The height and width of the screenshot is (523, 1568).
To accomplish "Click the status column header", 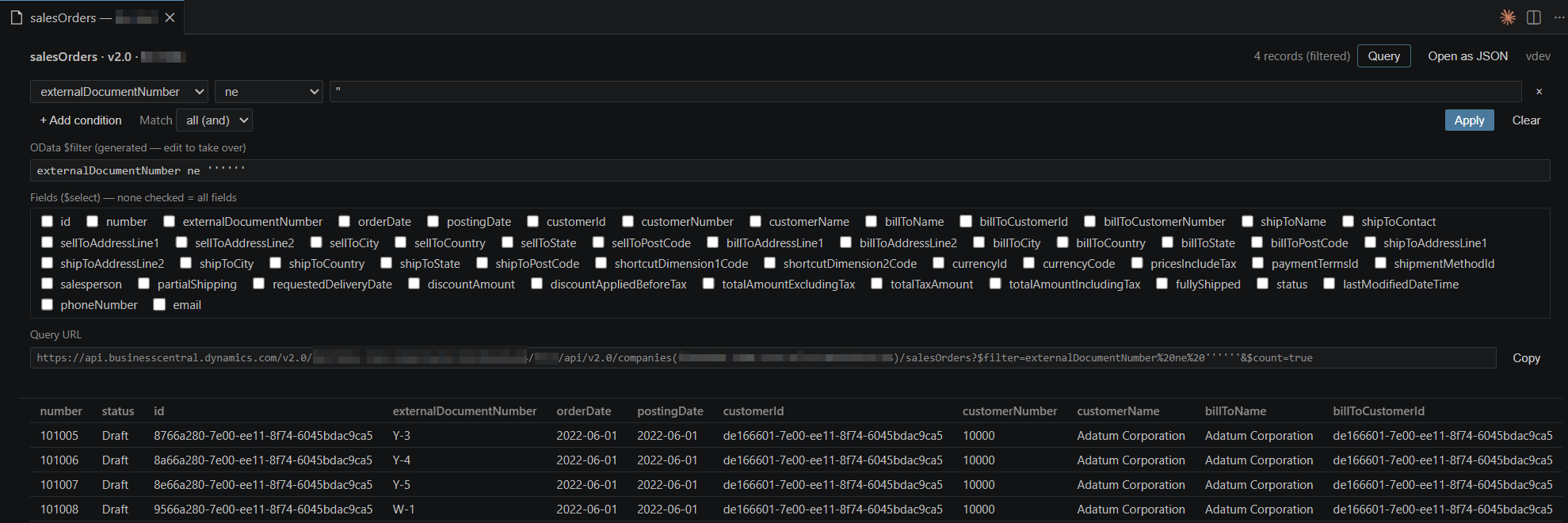I will tap(118, 411).
